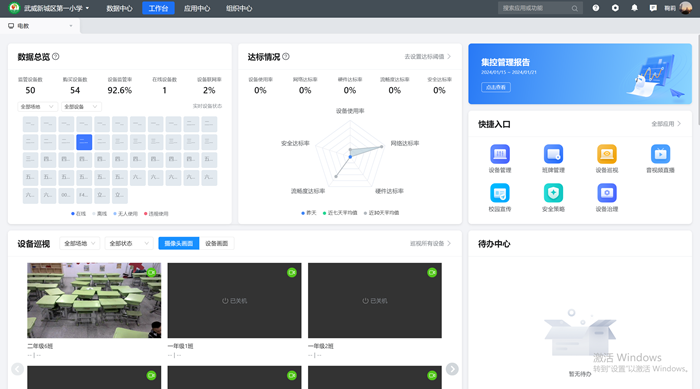Image resolution: width=700 pixels, height=389 pixels.
Task: Open the 校园宣传 quick entry icon
Action: click(500, 193)
